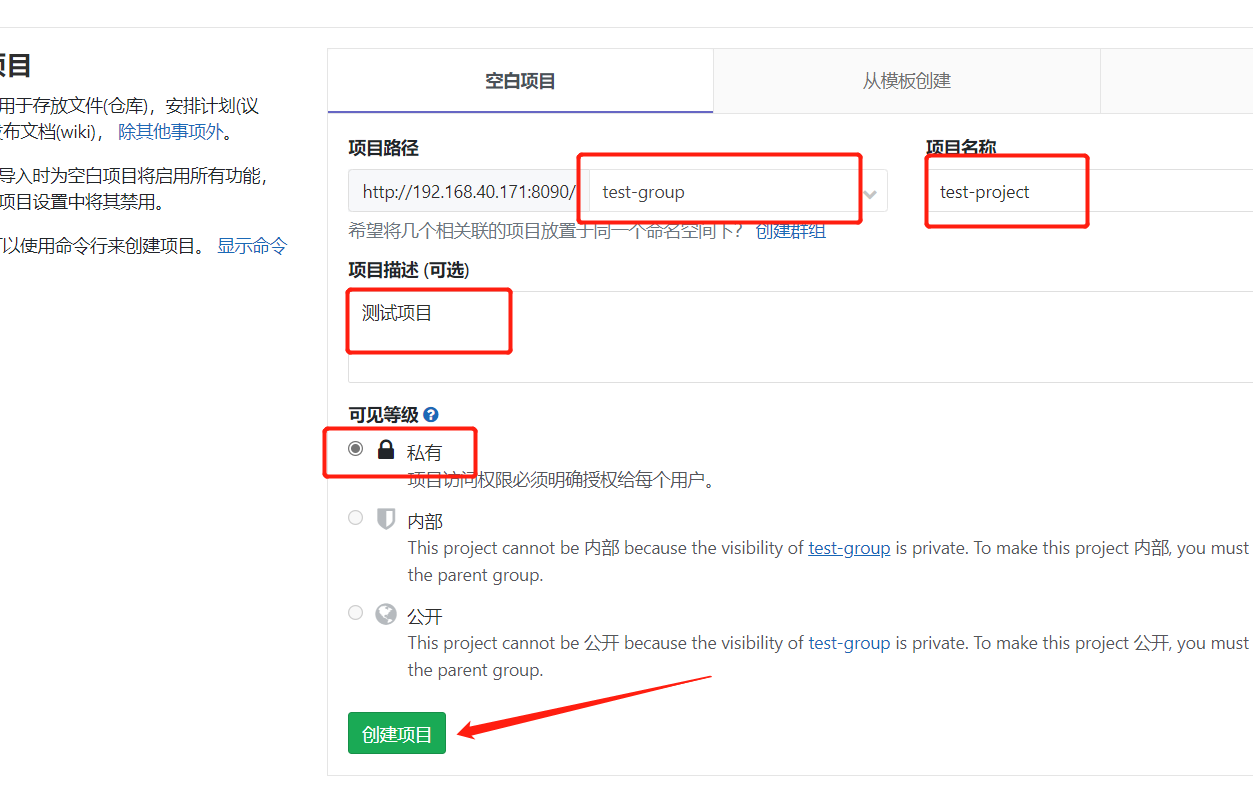Click the 内部 label text
The width and height of the screenshot is (1253, 786).
pyautogui.click(x=425, y=521)
